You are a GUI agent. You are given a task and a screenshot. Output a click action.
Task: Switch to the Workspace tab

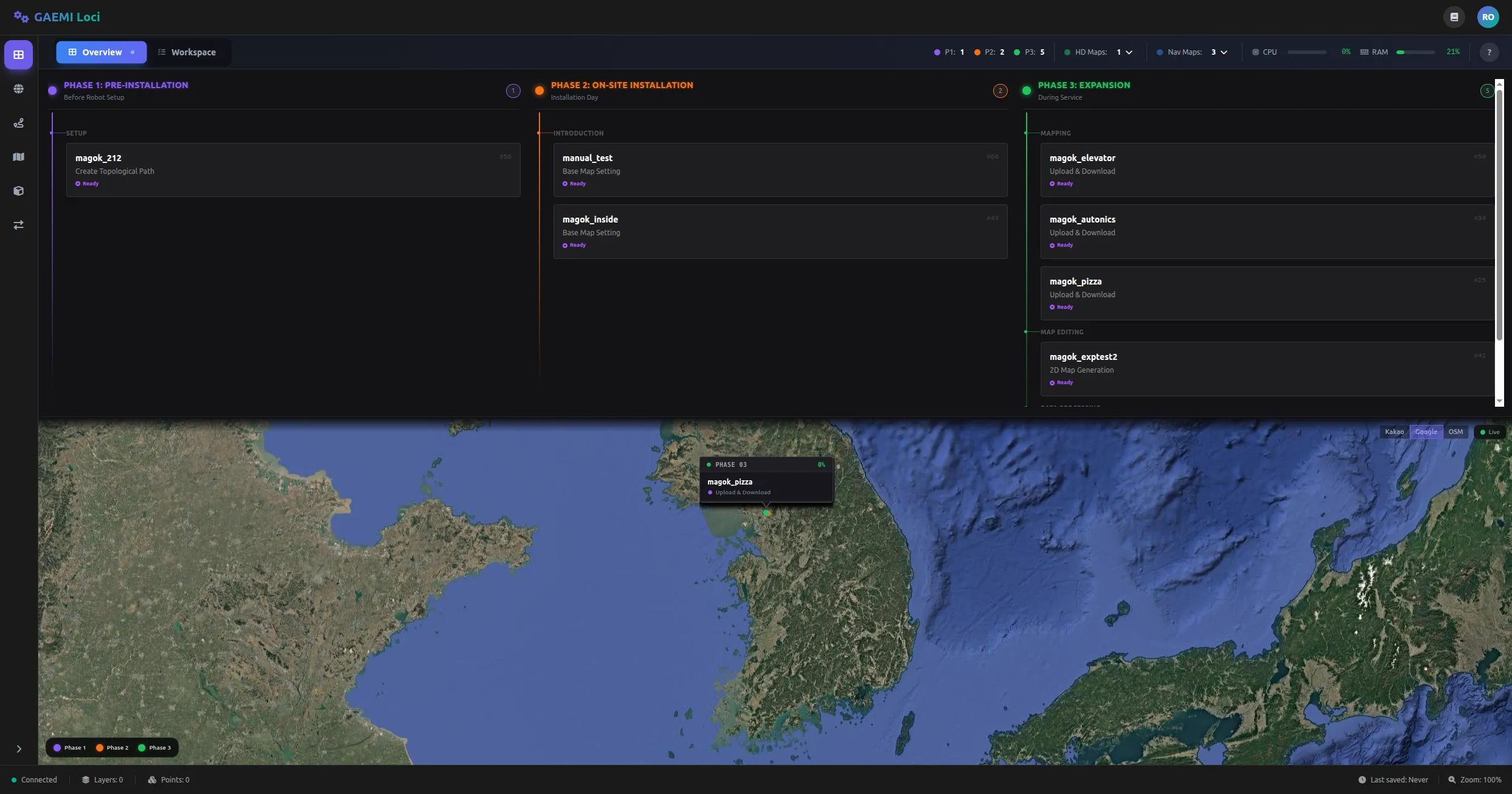point(187,52)
